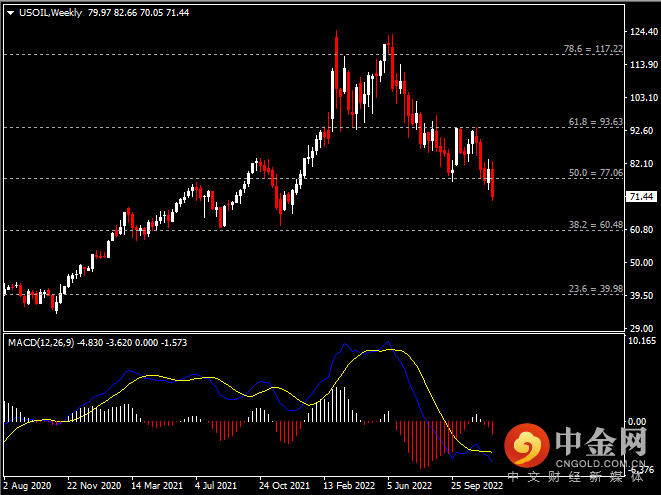Expand the triangle next to USOIL,Weekly
The height and width of the screenshot is (495, 661).
point(10,13)
